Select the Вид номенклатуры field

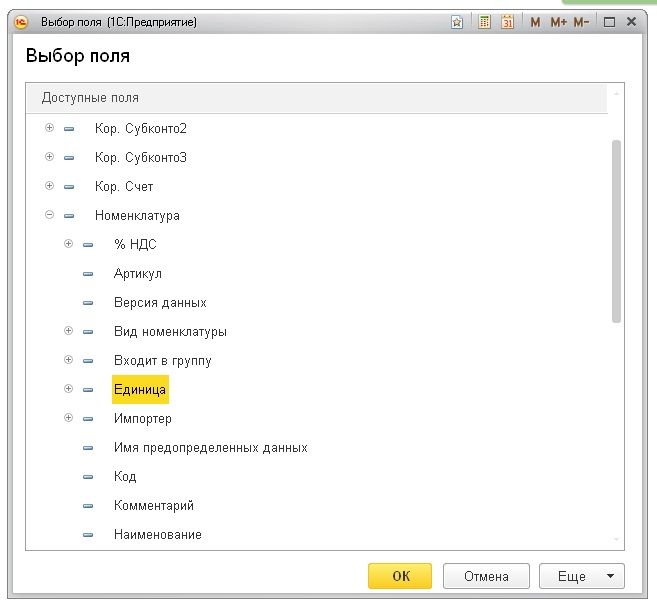point(170,331)
